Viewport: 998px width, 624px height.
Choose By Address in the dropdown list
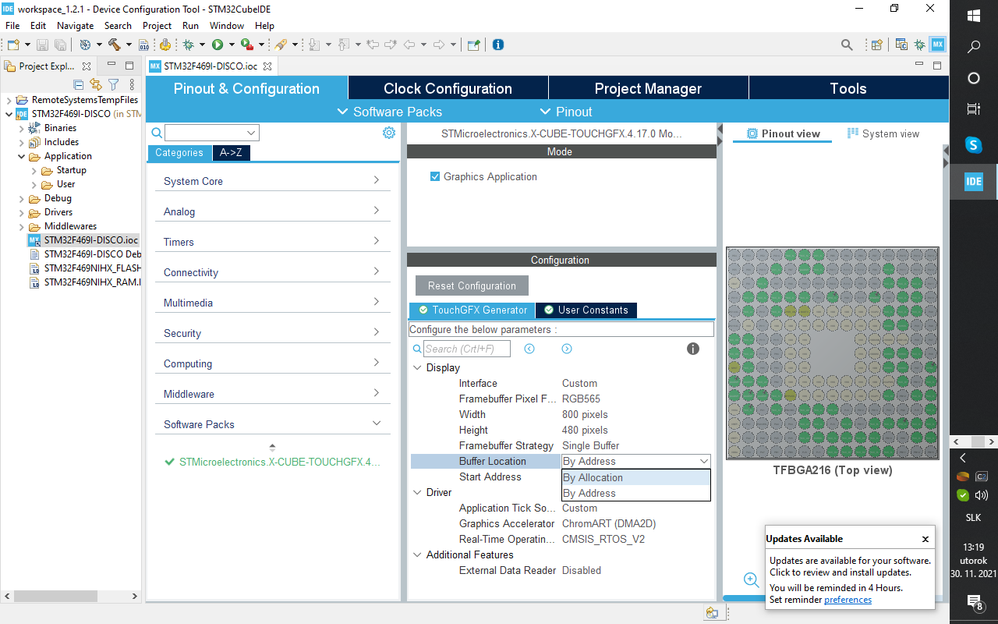coord(636,493)
